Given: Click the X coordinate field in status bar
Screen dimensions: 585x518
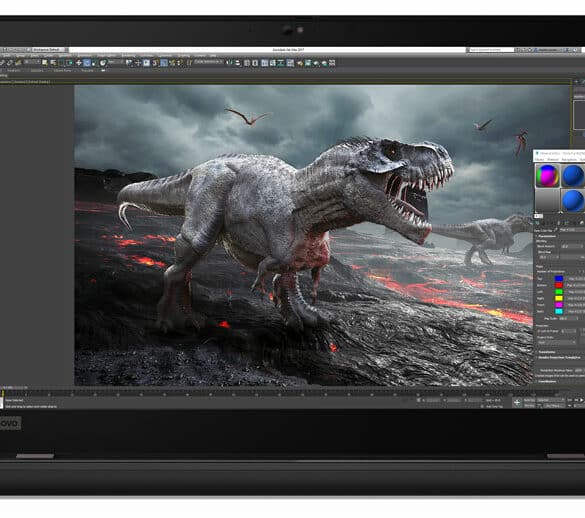Looking at the screenshot, I should (432, 400).
